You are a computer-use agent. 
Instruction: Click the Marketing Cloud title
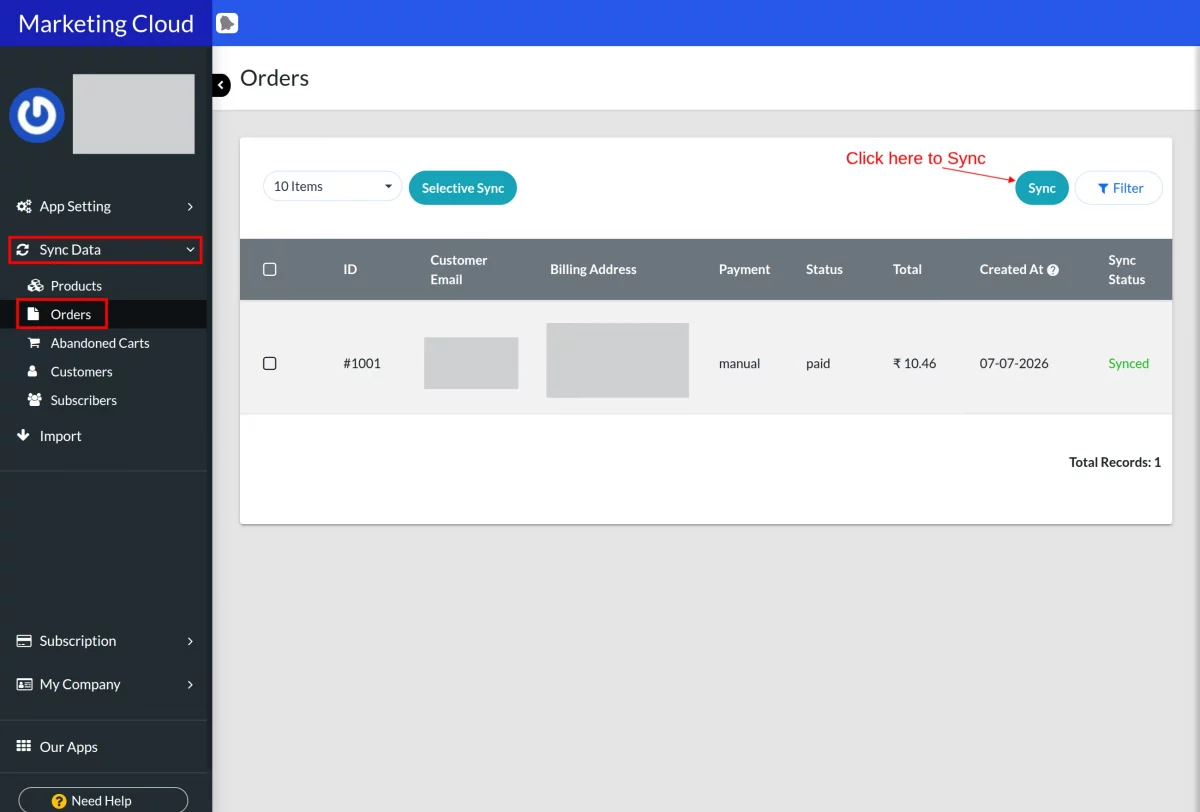coord(106,23)
